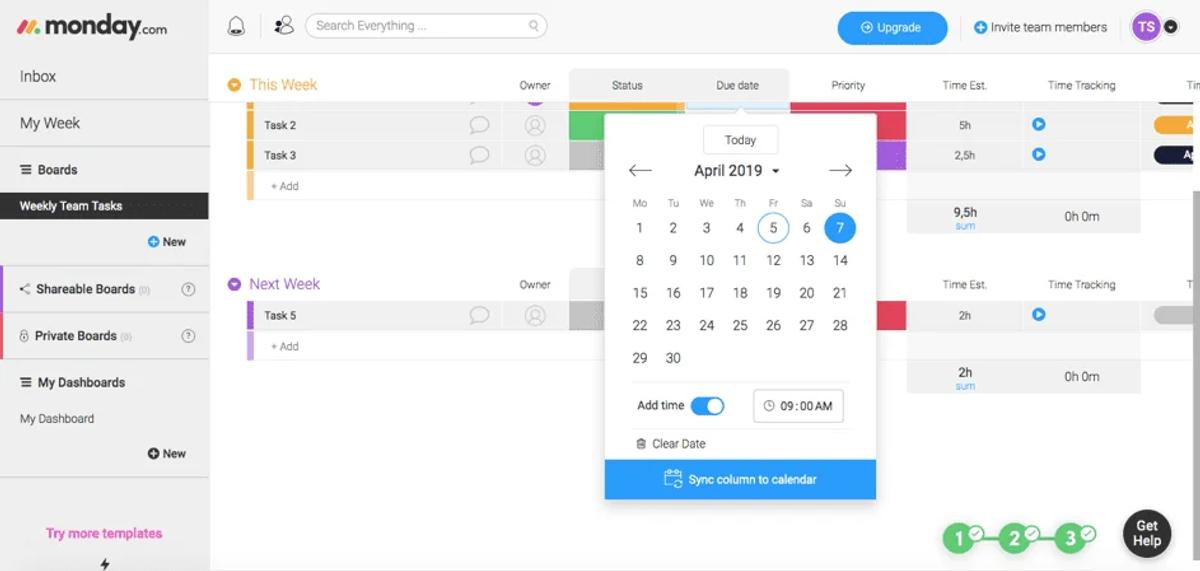Select the Weekly Team Tasks board
Image resolution: width=1200 pixels, height=571 pixels.
coord(104,206)
